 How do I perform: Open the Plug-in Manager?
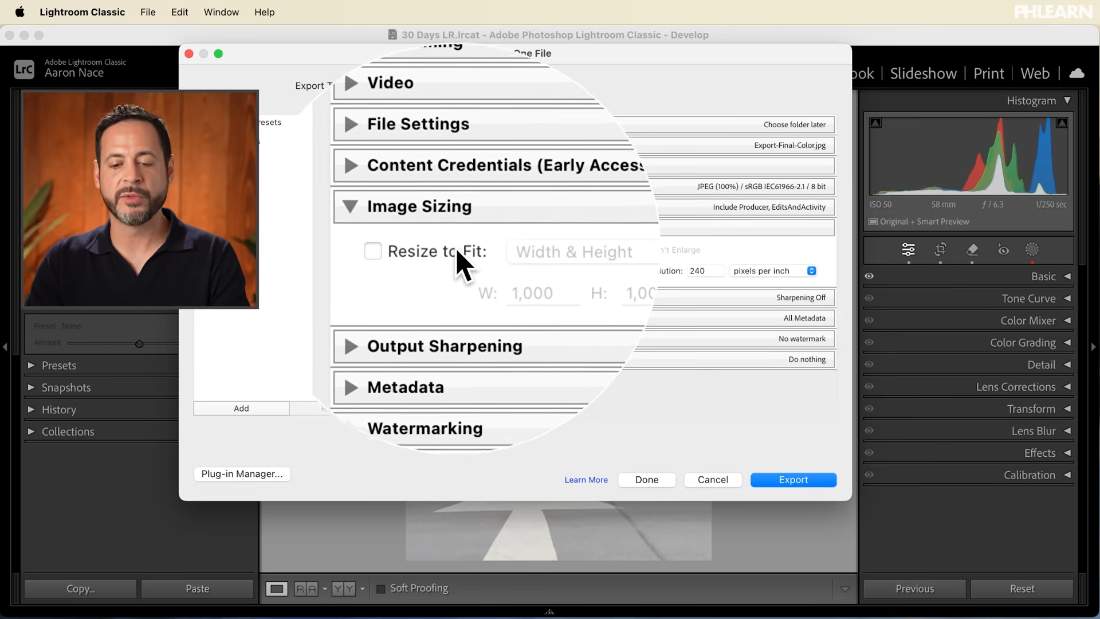(x=242, y=474)
